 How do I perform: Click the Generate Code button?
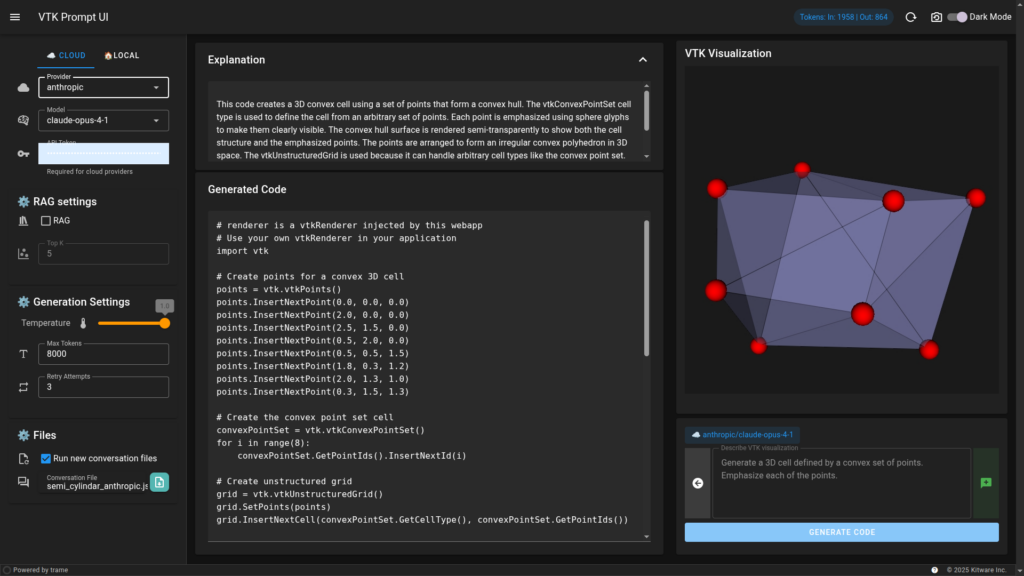tap(841, 532)
